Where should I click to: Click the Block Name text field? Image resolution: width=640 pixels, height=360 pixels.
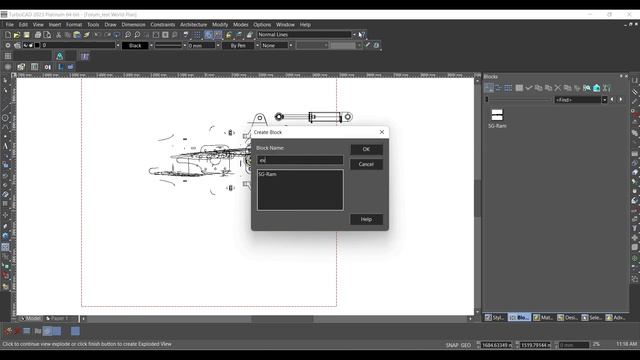[x=300, y=160]
